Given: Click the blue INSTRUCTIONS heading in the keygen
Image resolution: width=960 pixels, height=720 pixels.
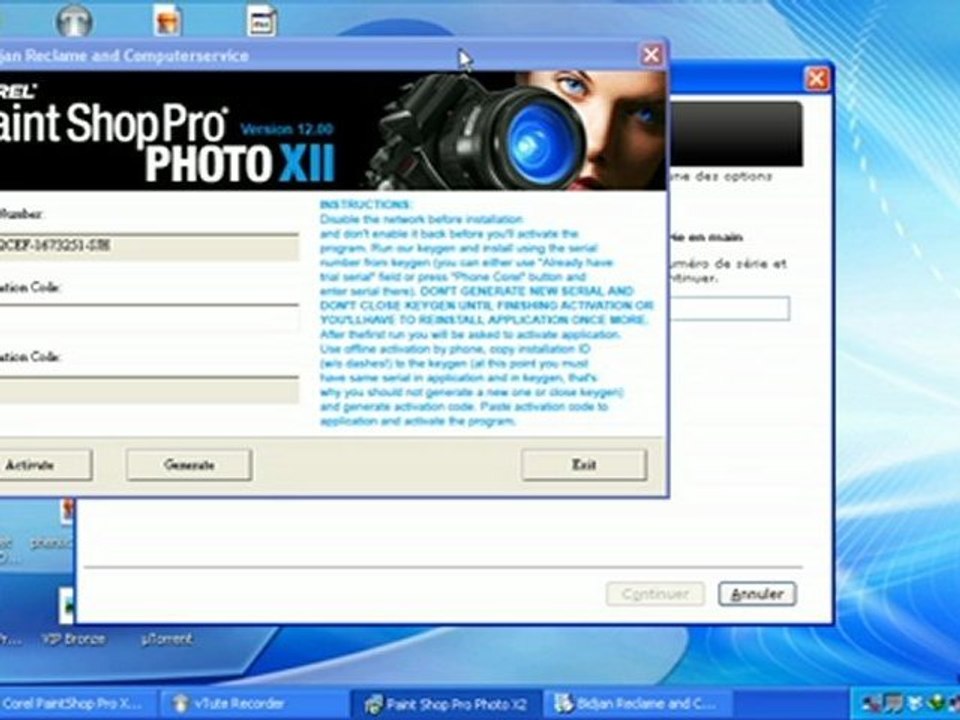Looking at the screenshot, I should (x=366, y=204).
